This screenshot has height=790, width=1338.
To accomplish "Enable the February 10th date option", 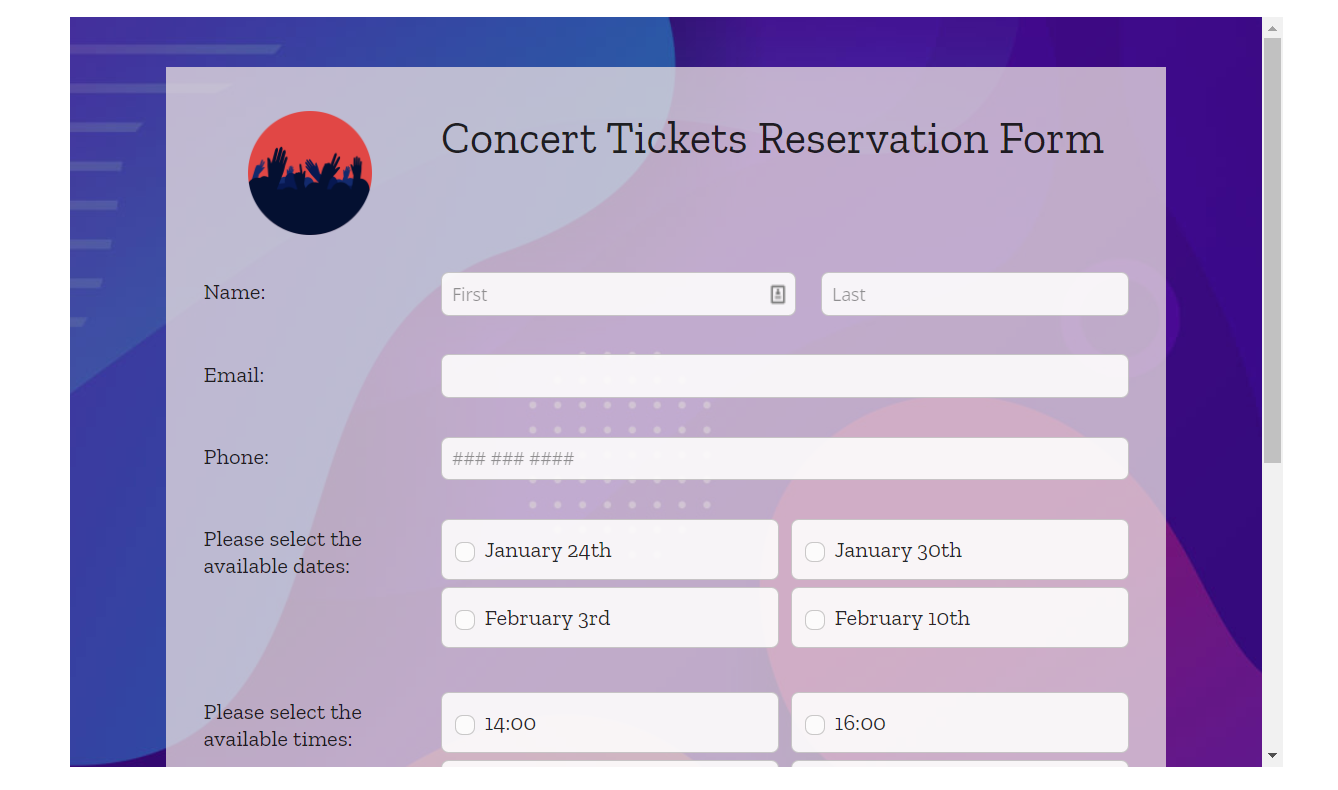I will 815,620.
